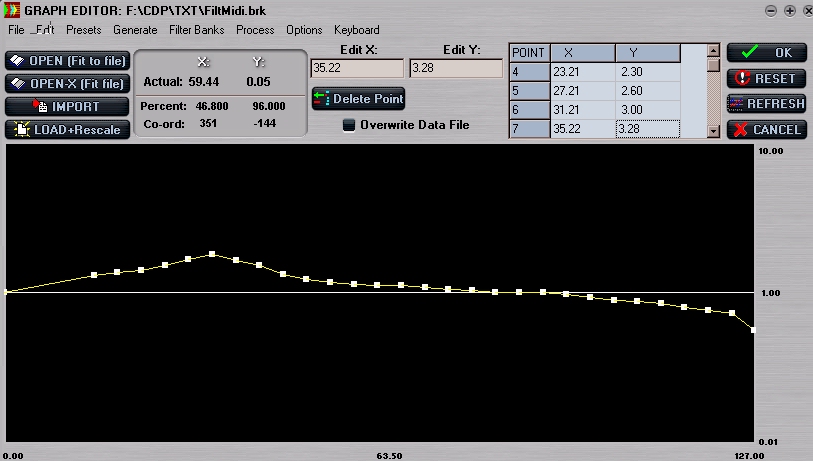813x461 pixels.
Task: Open the Presets menu
Action: click(83, 30)
